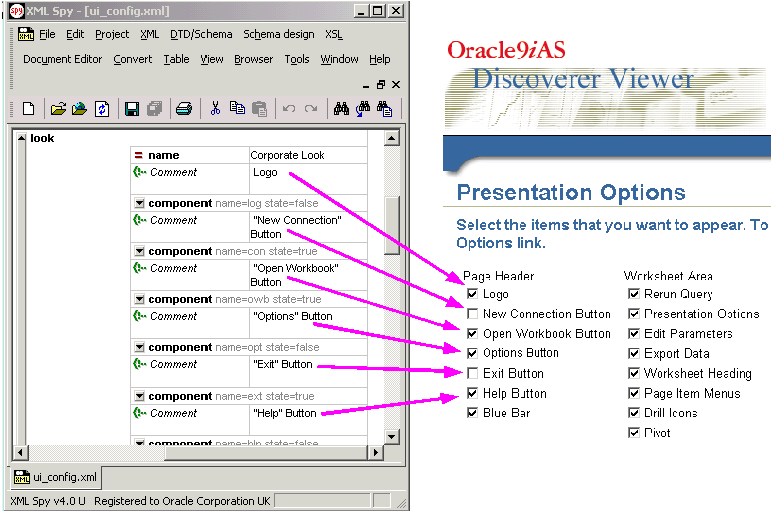Screen dimensions: 773x514
Task: Click the vertical scrollbar thumb
Action: pos(391,226)
